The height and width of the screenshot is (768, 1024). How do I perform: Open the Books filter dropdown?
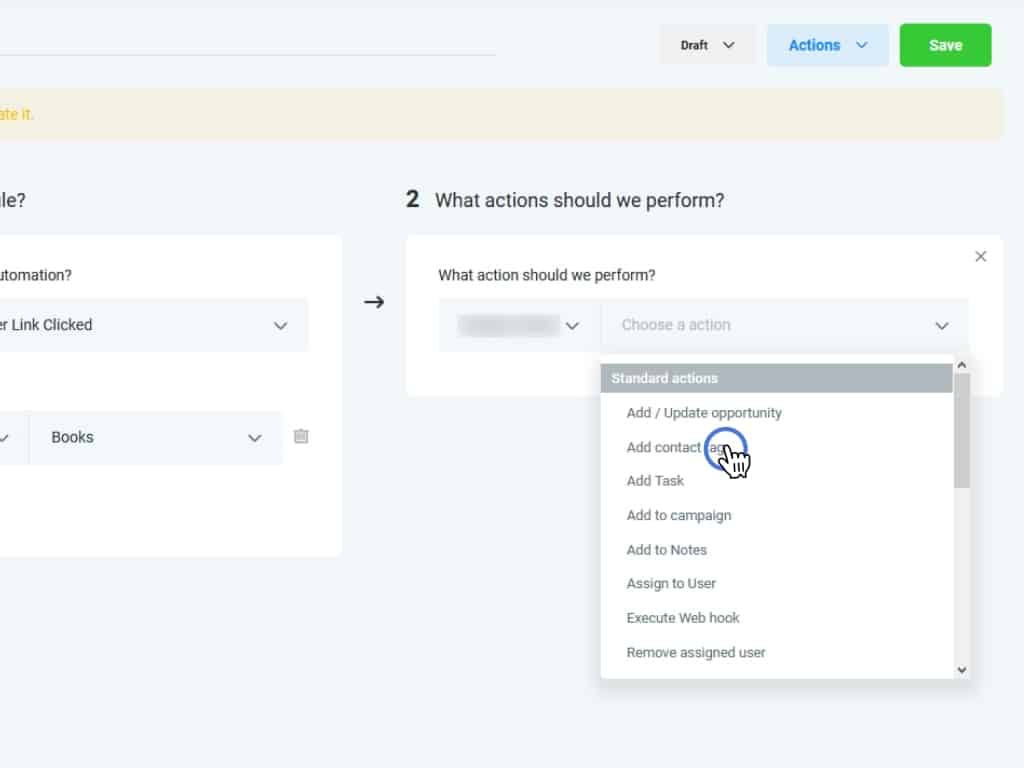(155, 438)
